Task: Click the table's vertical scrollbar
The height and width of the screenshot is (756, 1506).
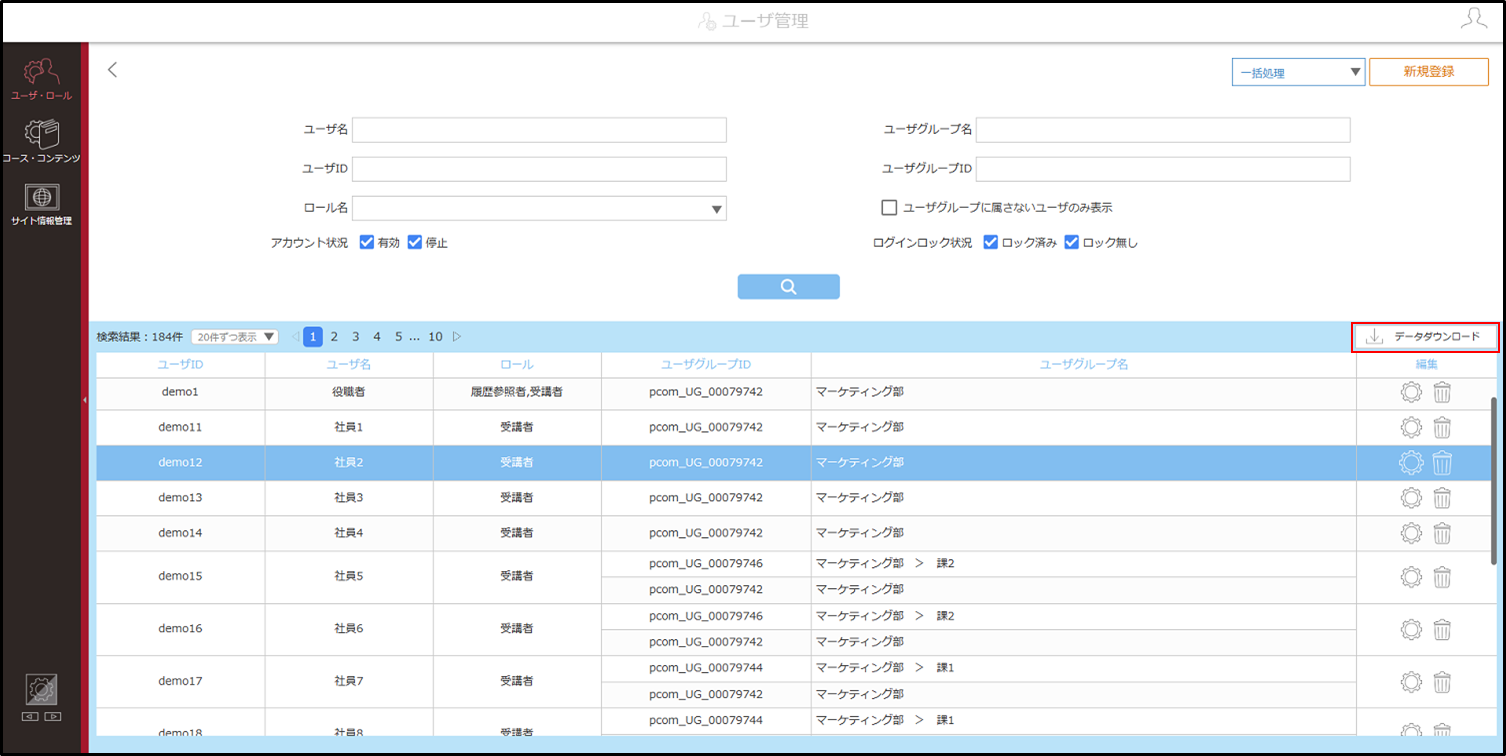Action: click(x=1494, y=480)
